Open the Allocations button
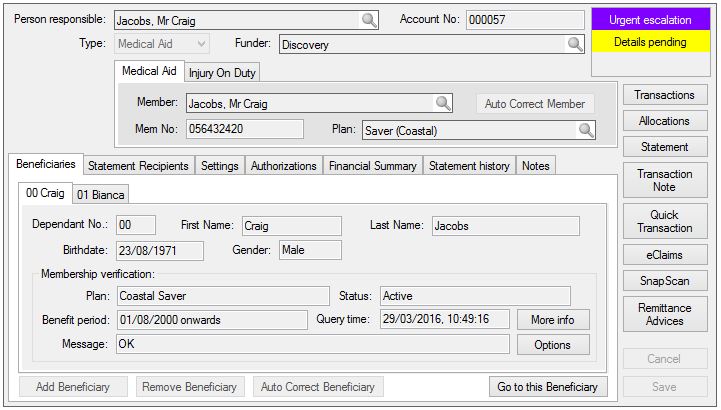The width and height of the screenshot is (721, 410). coord(665,121)
